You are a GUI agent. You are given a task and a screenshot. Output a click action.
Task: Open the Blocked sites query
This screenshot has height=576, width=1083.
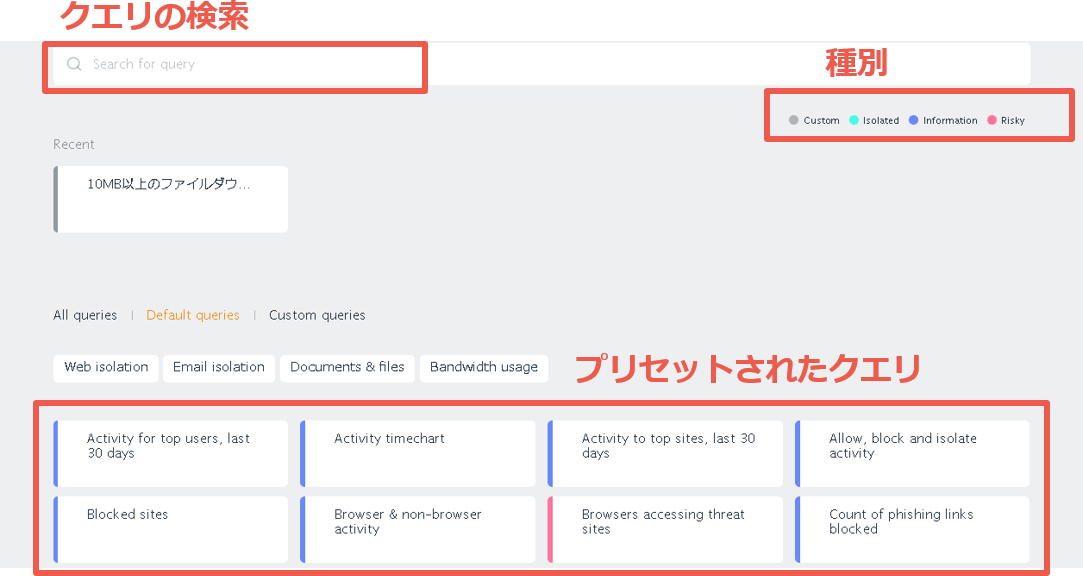click(171, 530)
